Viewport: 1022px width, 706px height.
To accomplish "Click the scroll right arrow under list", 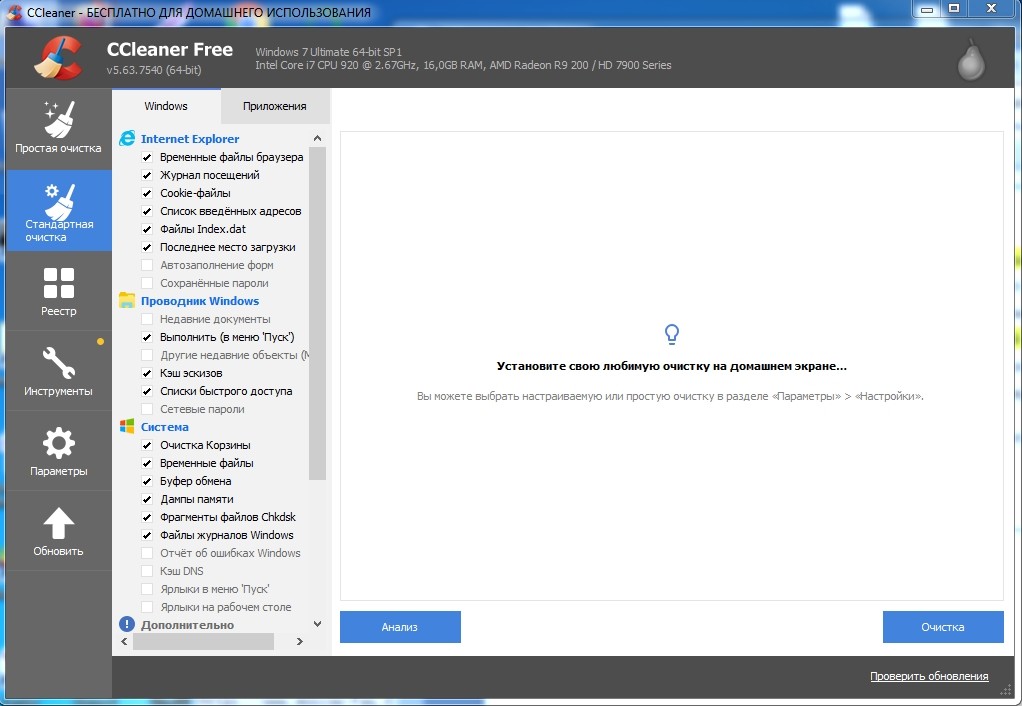I will click(300, 641).
